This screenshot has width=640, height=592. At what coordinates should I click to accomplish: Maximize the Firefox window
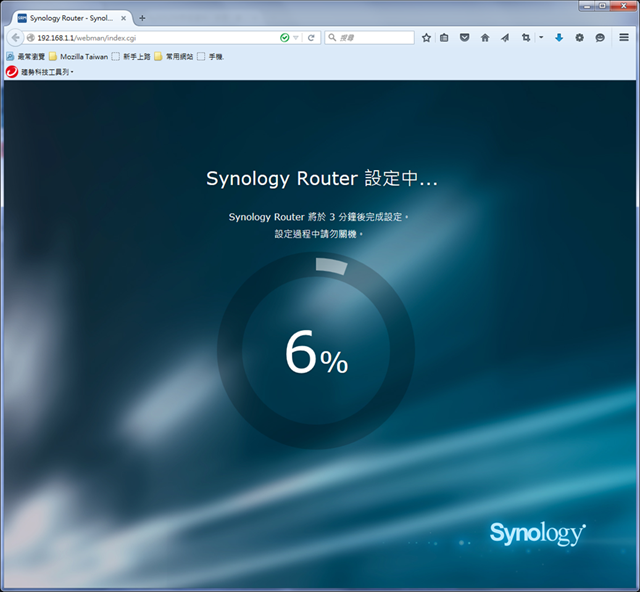pyautogui.click(x=602, y=6)
